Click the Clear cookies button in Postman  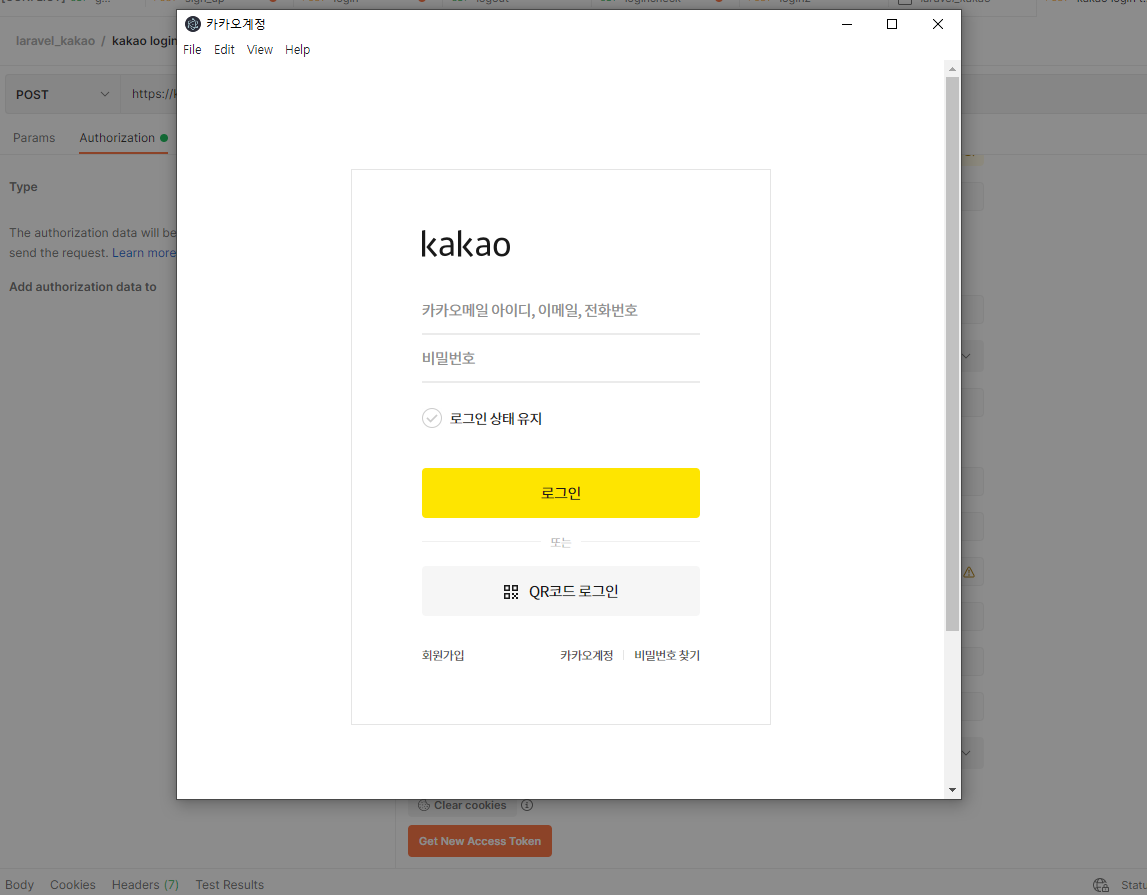(462, 805)
